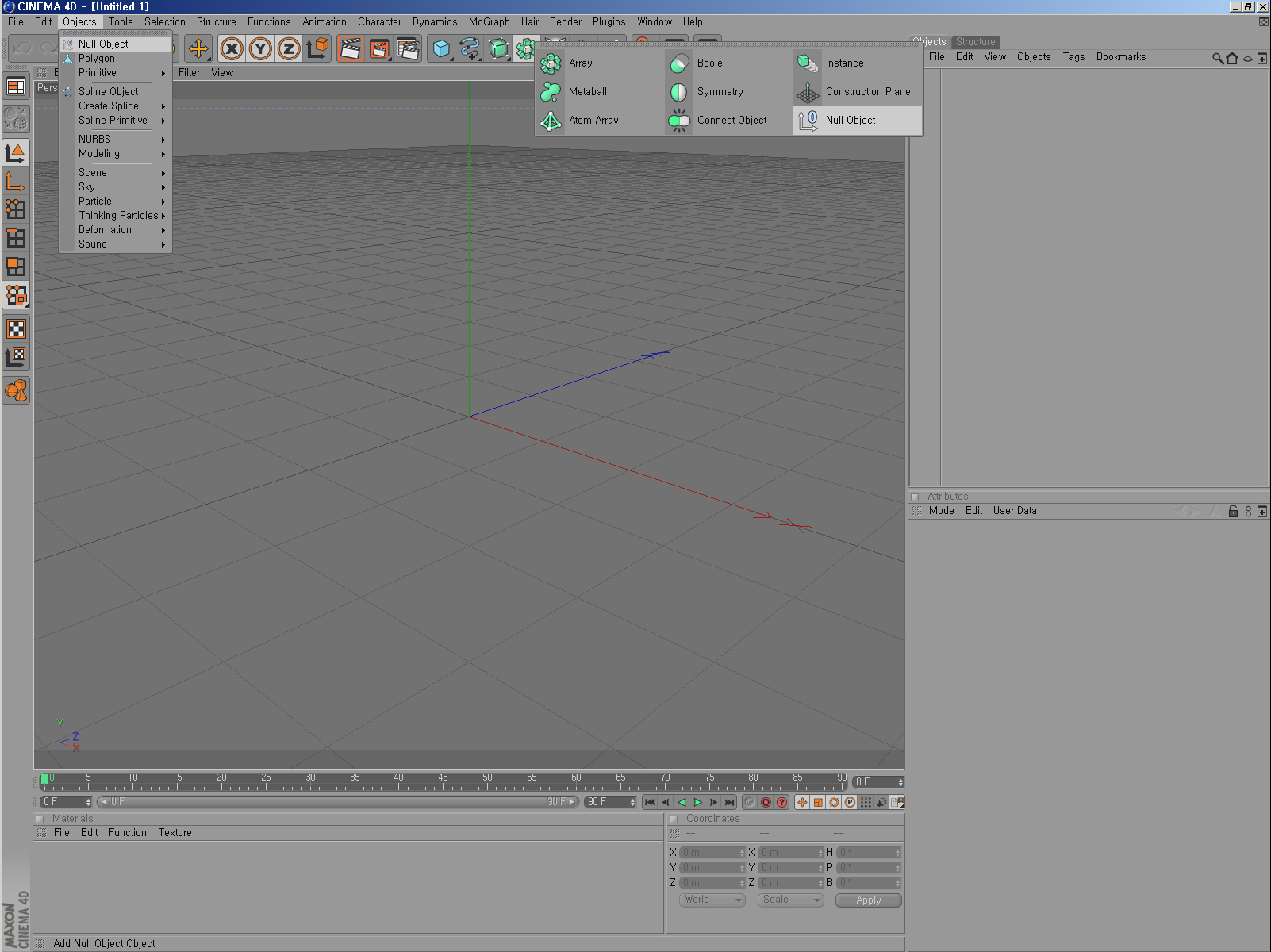Play animation backward

point(682,802)
